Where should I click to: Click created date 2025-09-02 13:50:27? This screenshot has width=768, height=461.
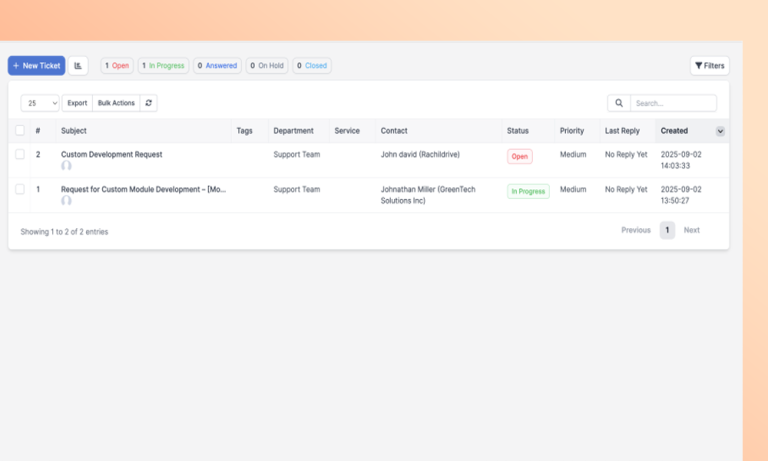tap(681, 195)
